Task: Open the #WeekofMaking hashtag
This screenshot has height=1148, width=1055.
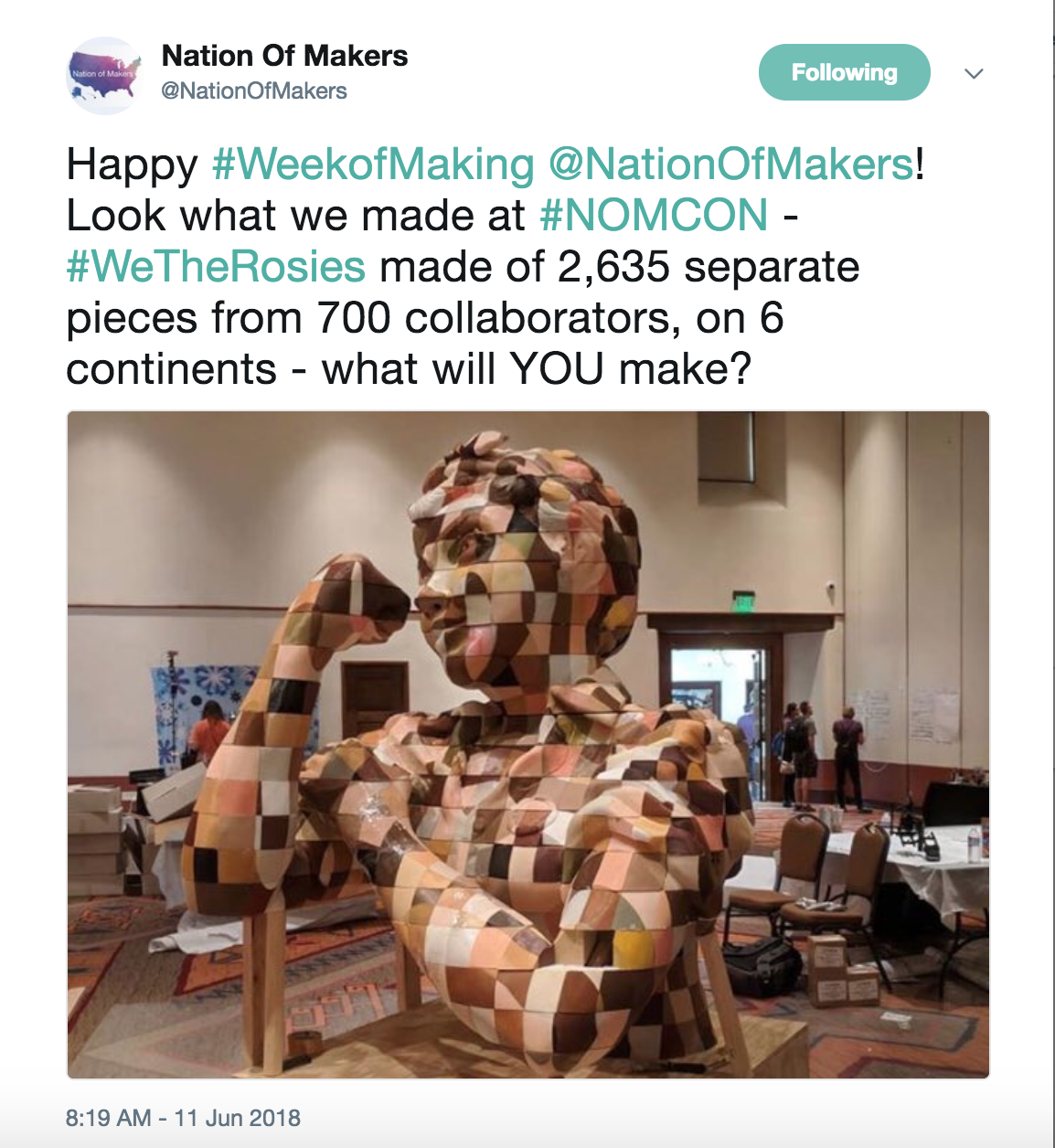Action: 373,165
